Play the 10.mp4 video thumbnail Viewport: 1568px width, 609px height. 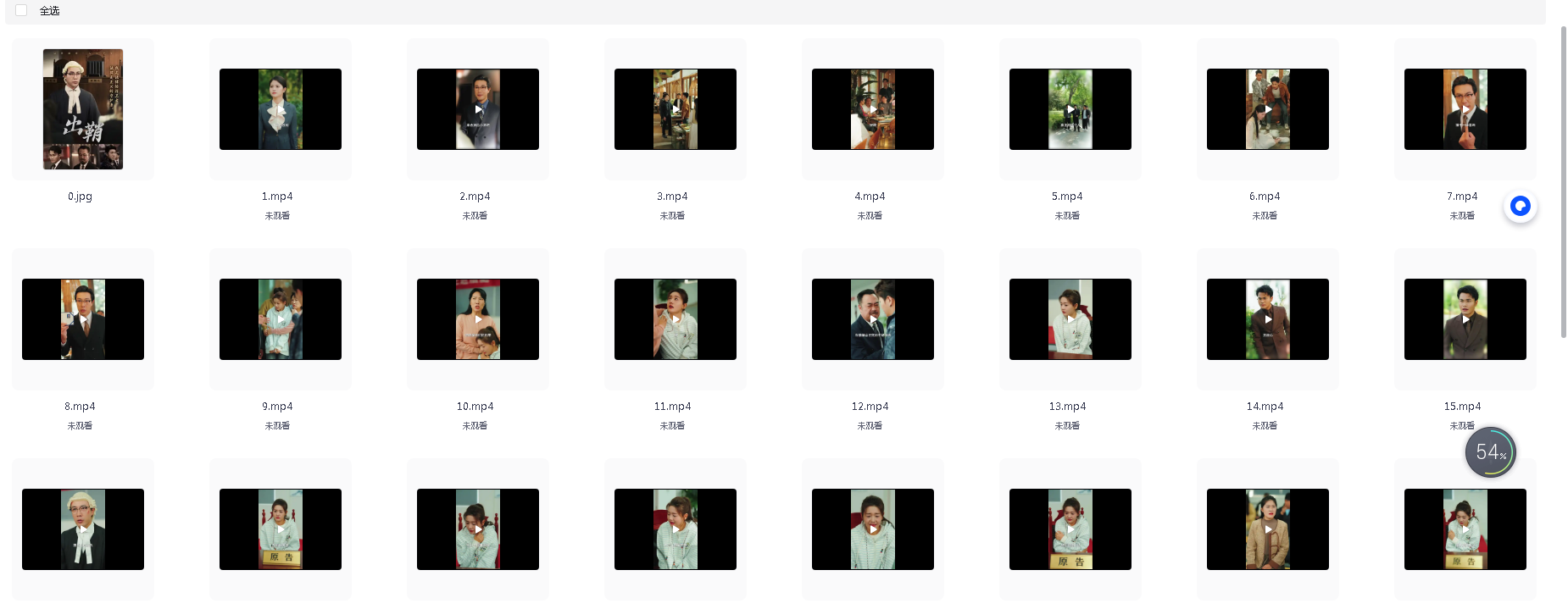(478, 319)
